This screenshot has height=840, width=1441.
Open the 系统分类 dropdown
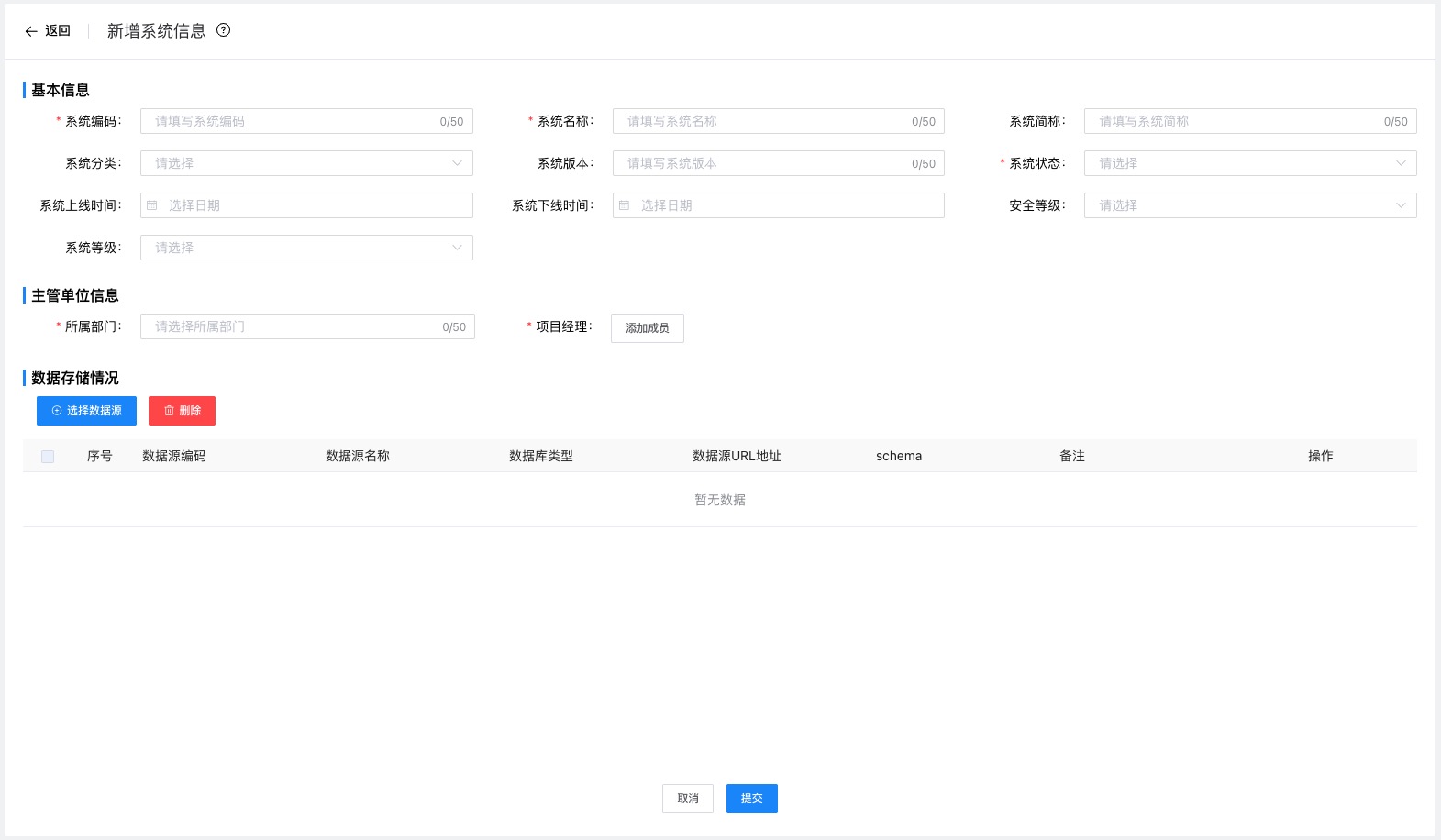[306, 163]
